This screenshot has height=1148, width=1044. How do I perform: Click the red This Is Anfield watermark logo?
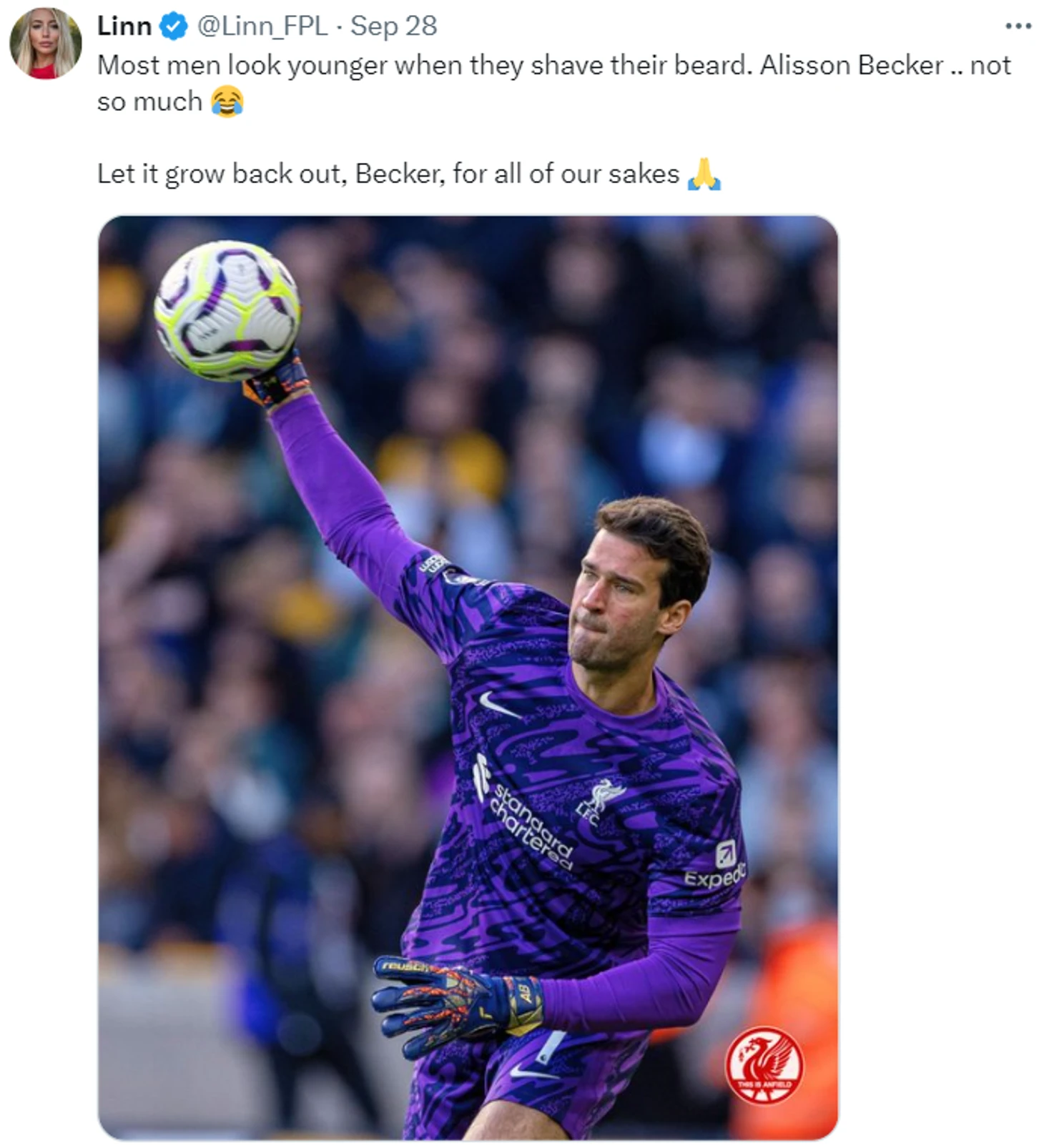coord(764,1065)
